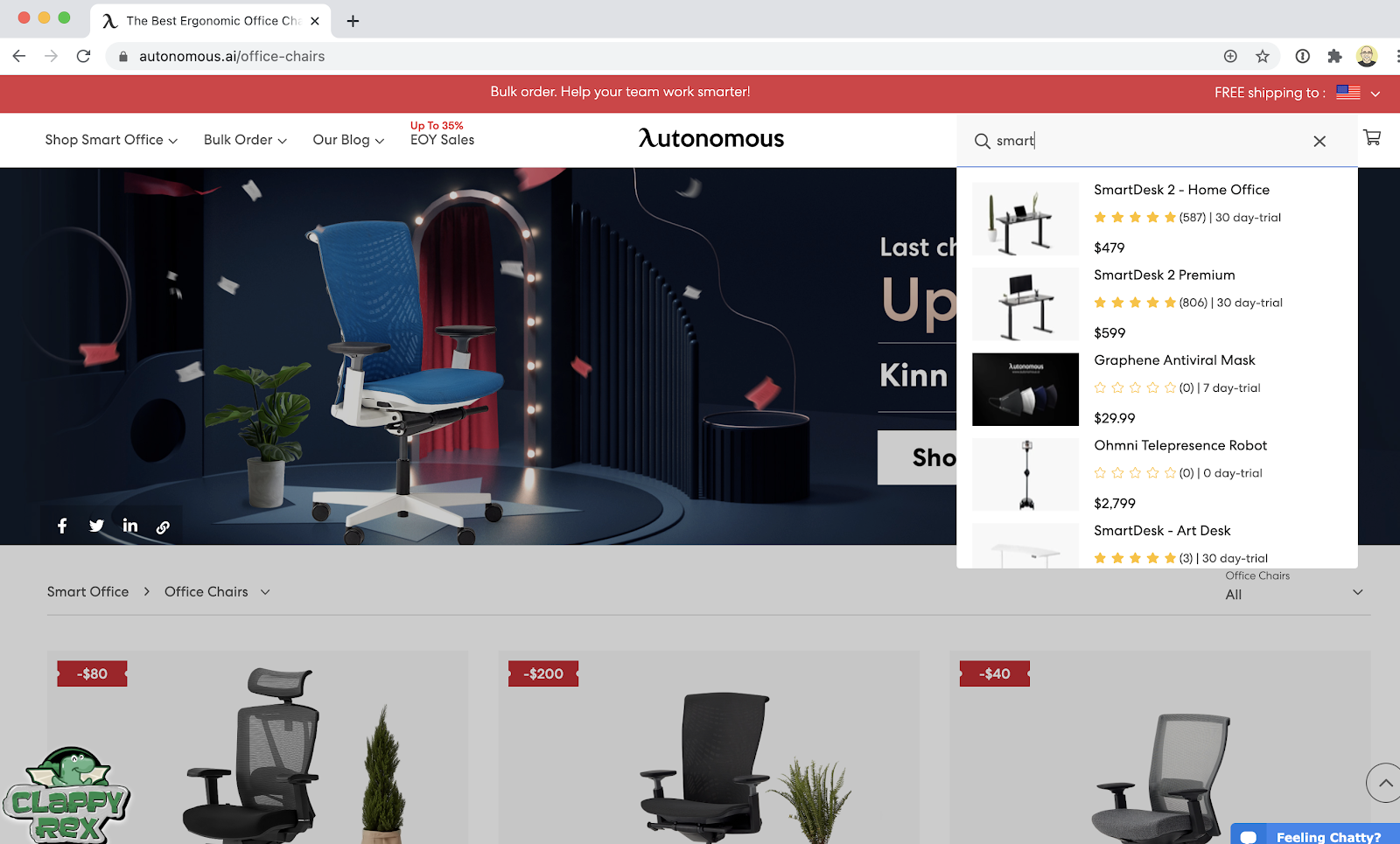Expand the Our Blog menu
This screenshot has width=1400, height=844.
(x=348, y=140)
